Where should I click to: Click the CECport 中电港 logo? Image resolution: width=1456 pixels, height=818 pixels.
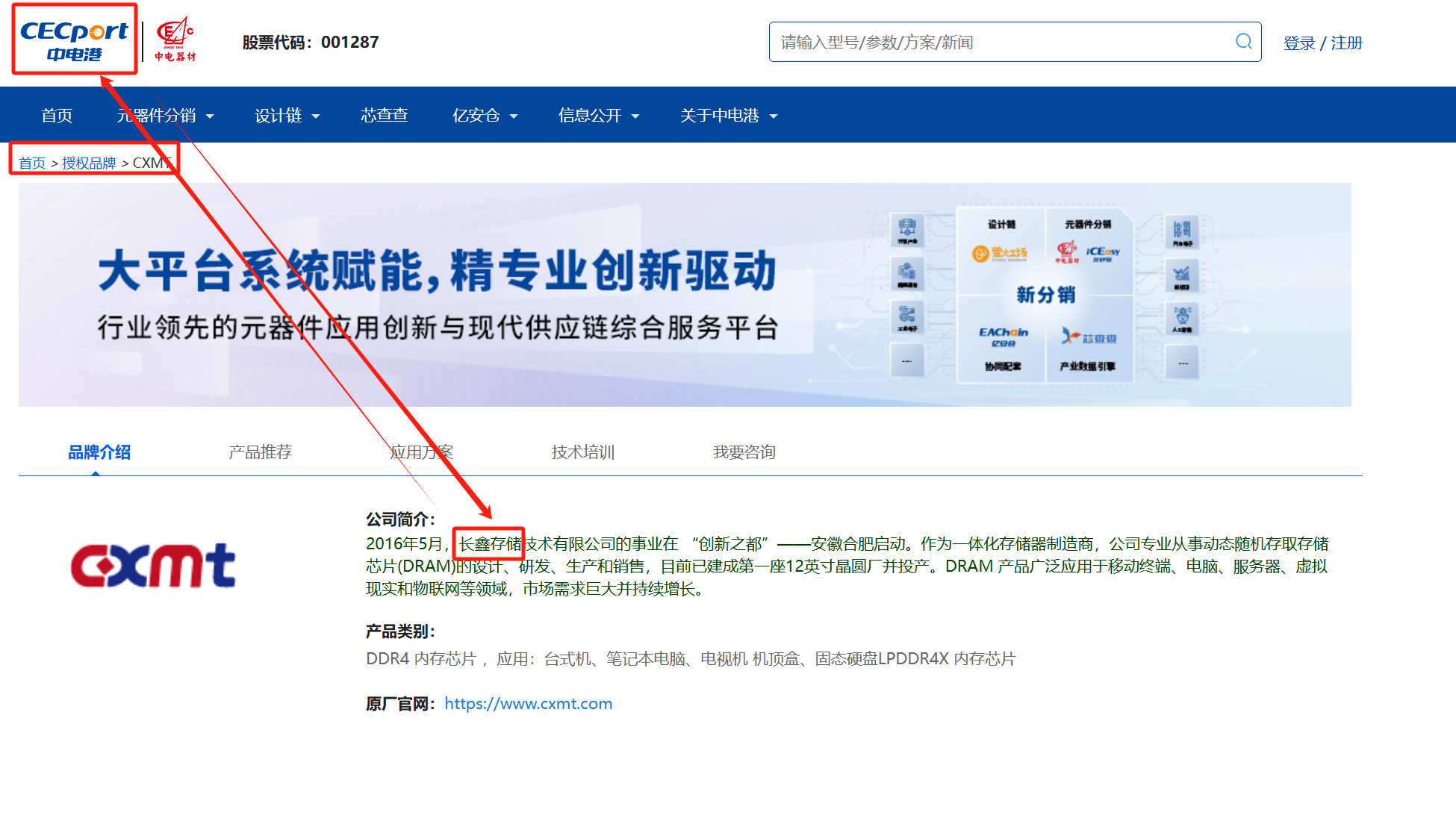click(x=74, y=40)
